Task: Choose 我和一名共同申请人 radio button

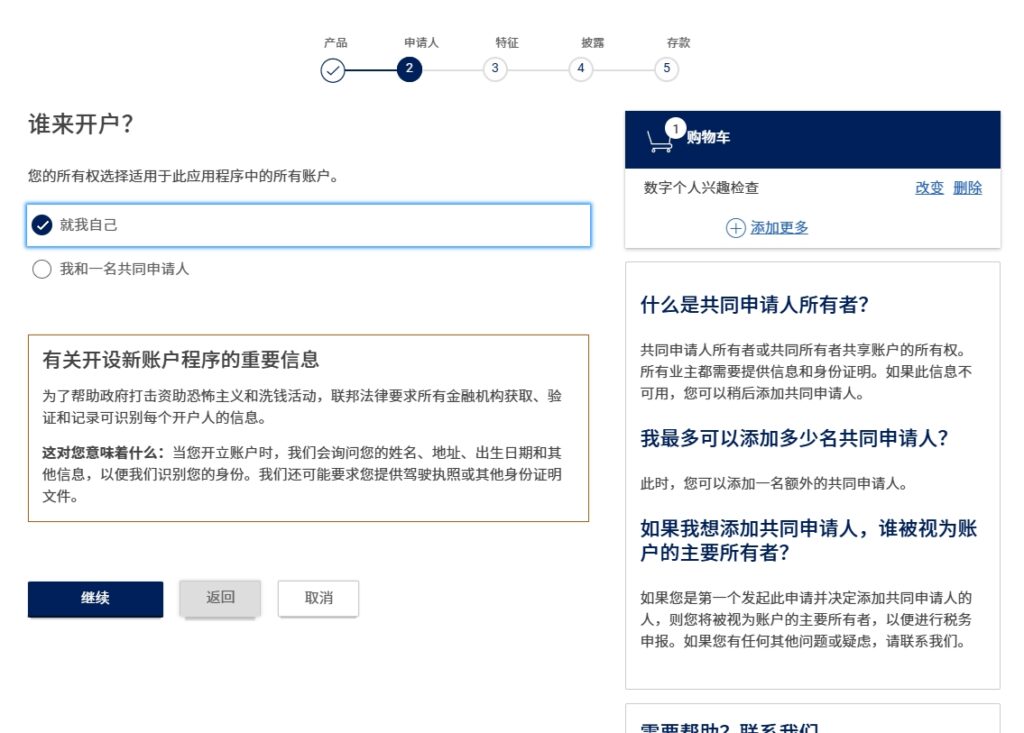Action: 42,269
